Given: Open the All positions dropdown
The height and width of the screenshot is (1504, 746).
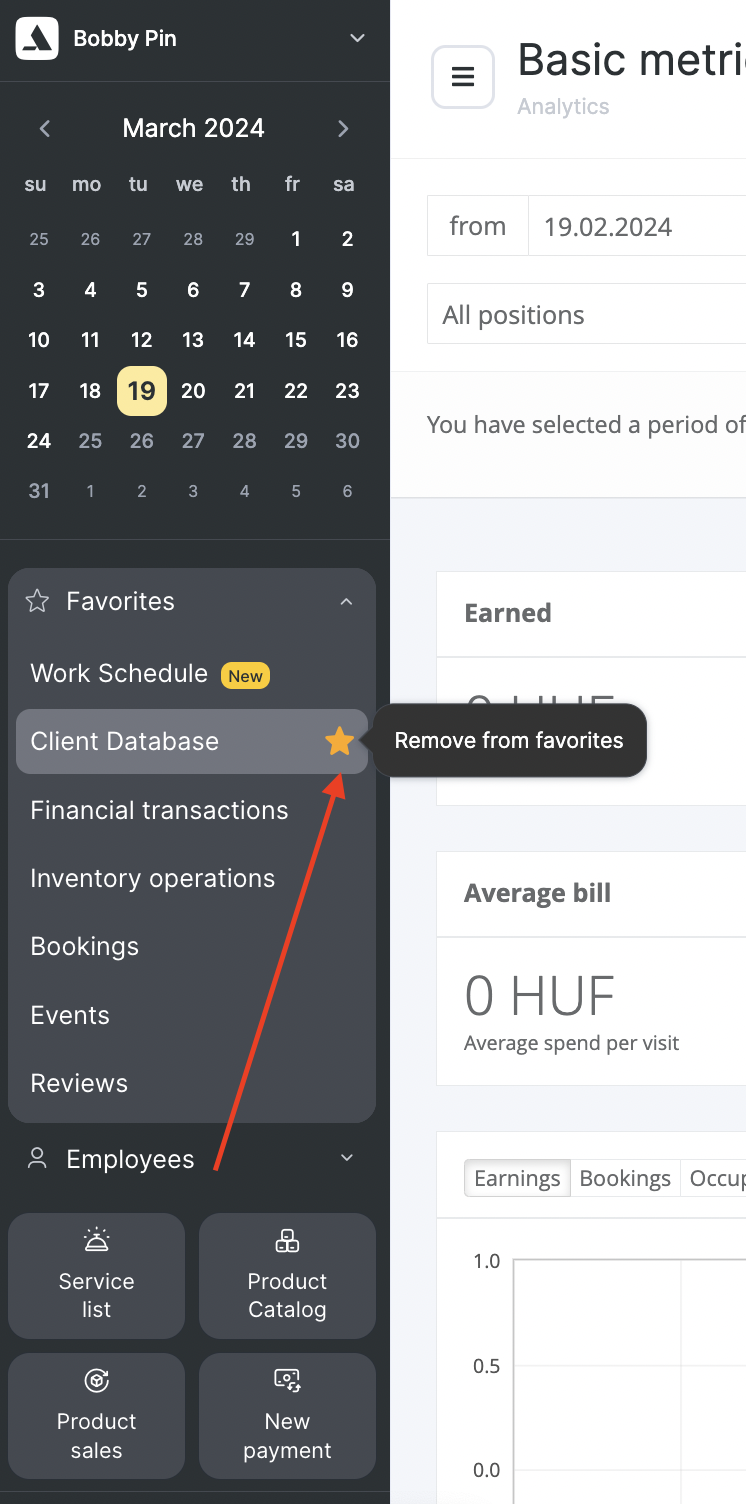Looking at the screenshot, I should [x=586, y=314].
